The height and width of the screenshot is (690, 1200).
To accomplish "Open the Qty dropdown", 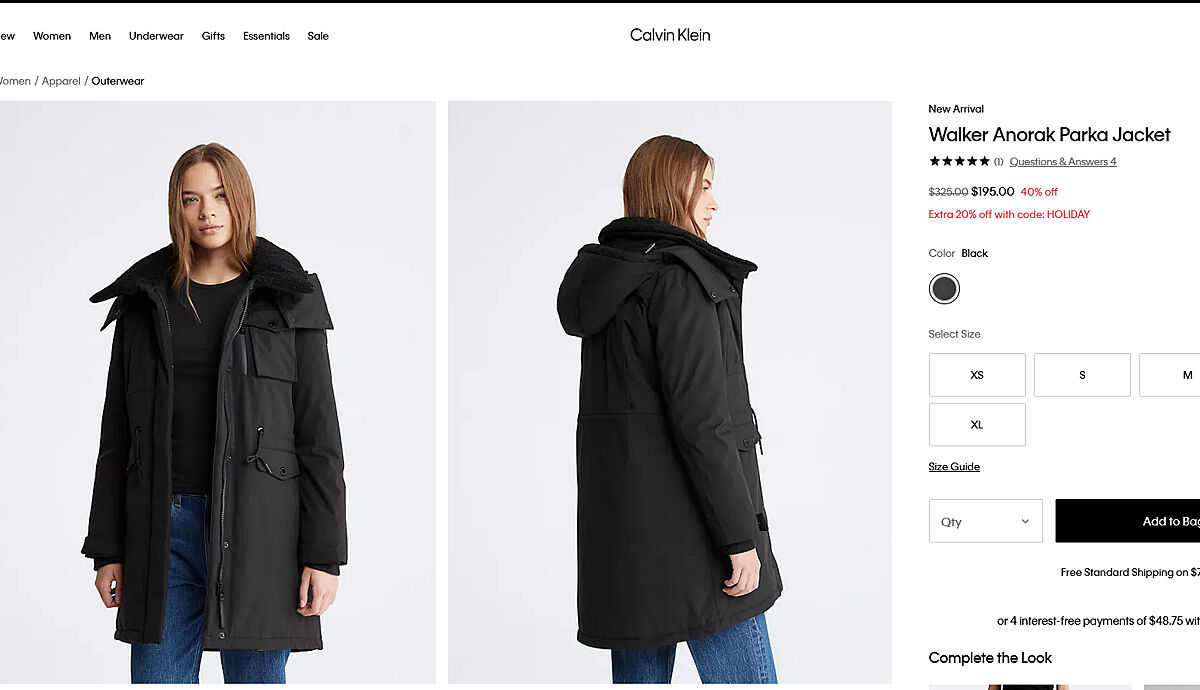I will click(x=985, y=521).
